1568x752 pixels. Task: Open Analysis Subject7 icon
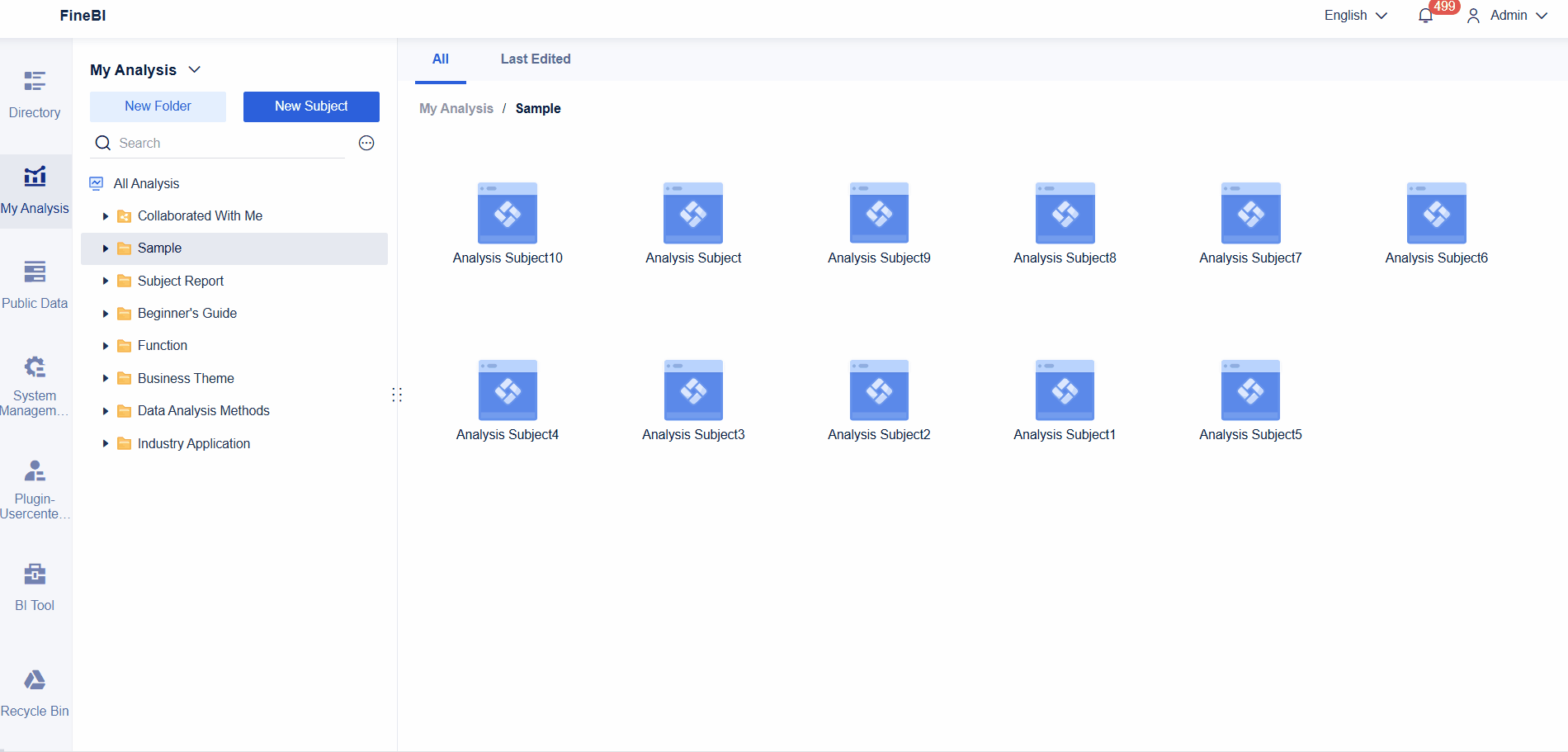pos(1251,213)
